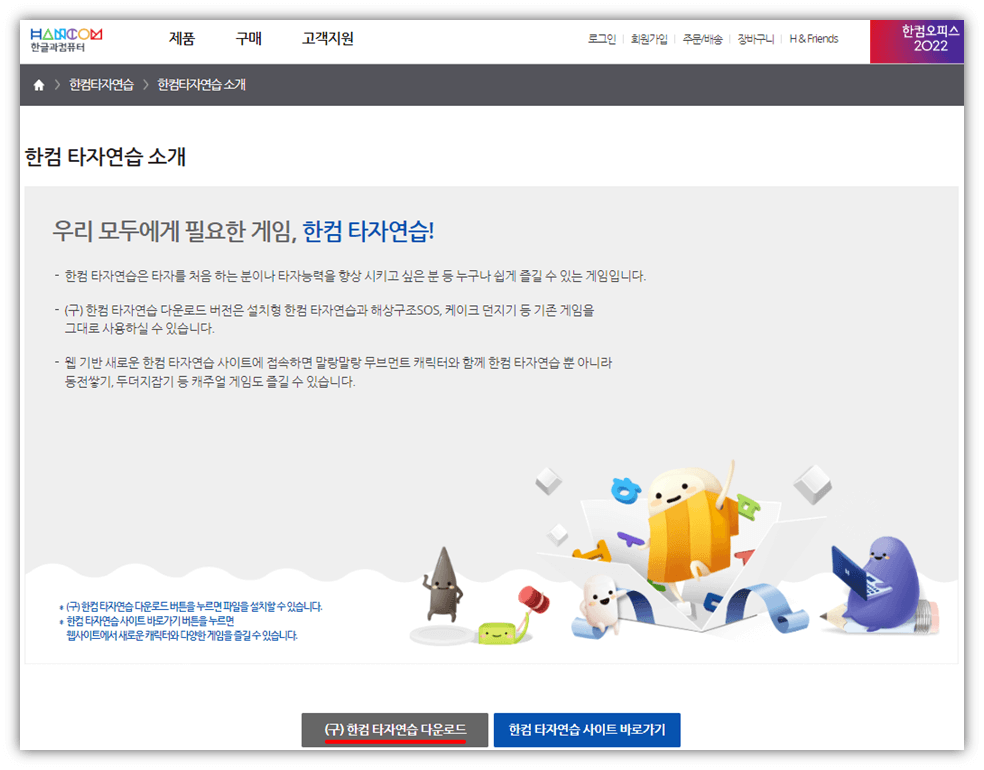Click the 한컴오피스 2022 banner
The image size is (984, 770).
917,41
